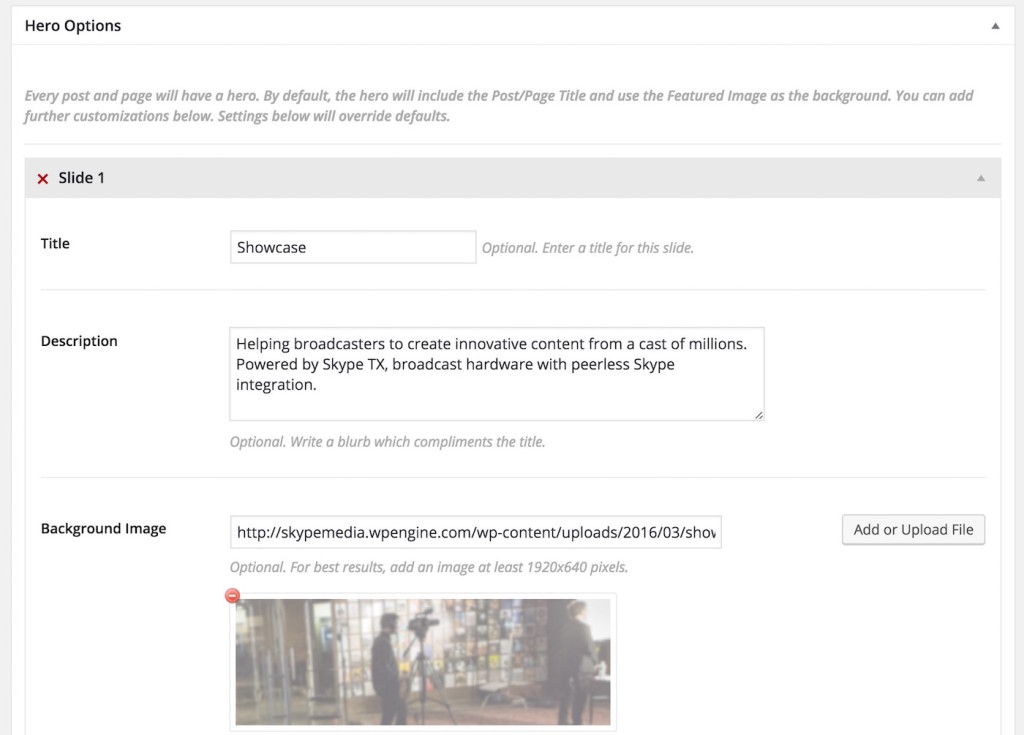Viewport: 1024px width, 735px height.
Task: Collapse the Hero Options panel
Action: tap(995, 26)
